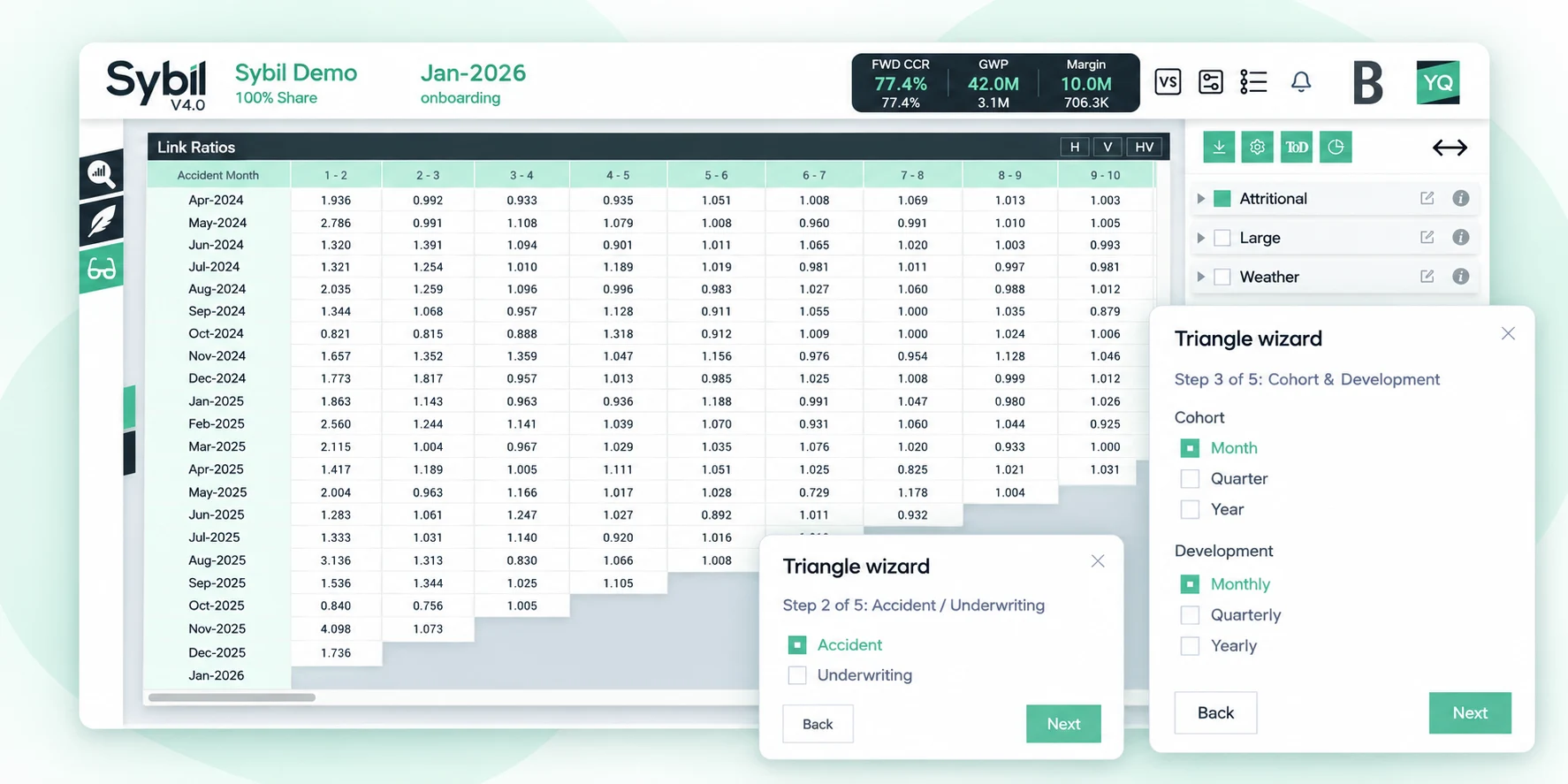Switch to V view in Link Ratios
Screen dimensions: 1568x784
(1107, 147)
